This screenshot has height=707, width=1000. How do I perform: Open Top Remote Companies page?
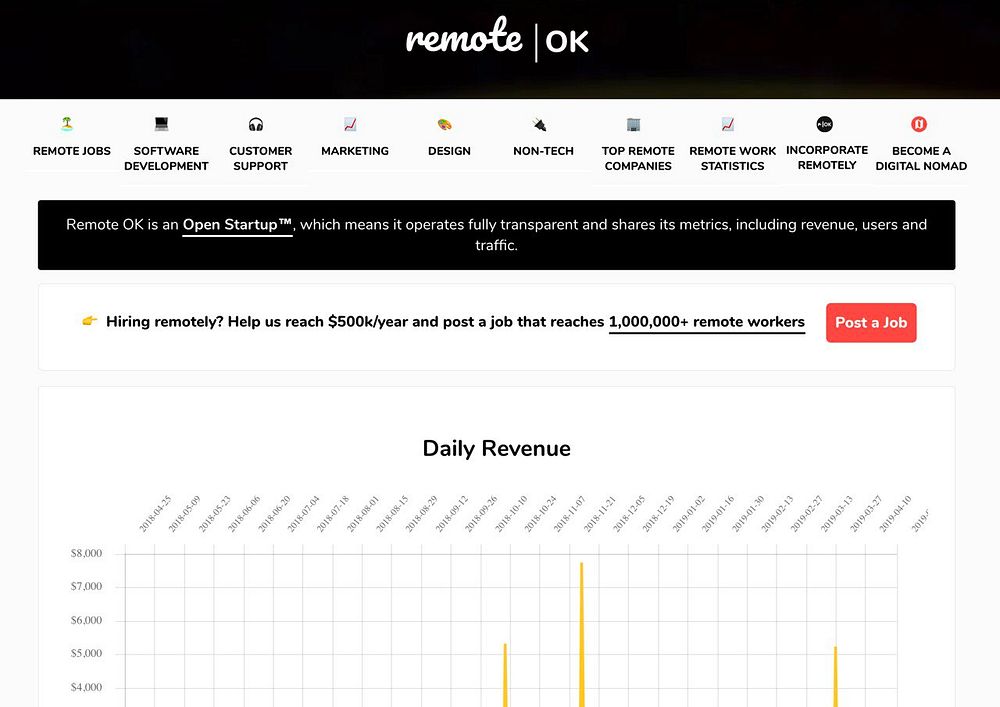point(638,159)
